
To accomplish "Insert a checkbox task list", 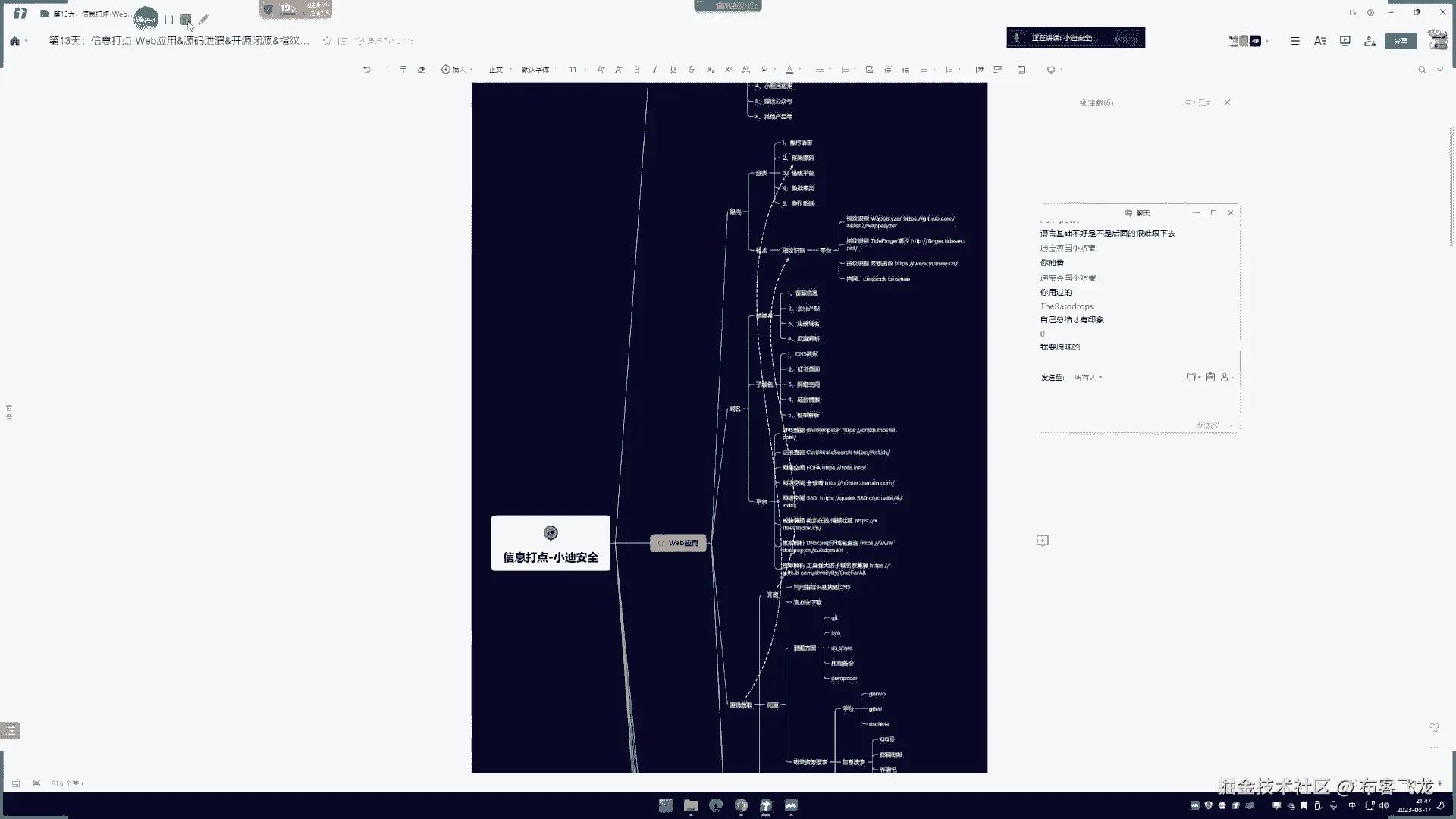I will point(869,69).
